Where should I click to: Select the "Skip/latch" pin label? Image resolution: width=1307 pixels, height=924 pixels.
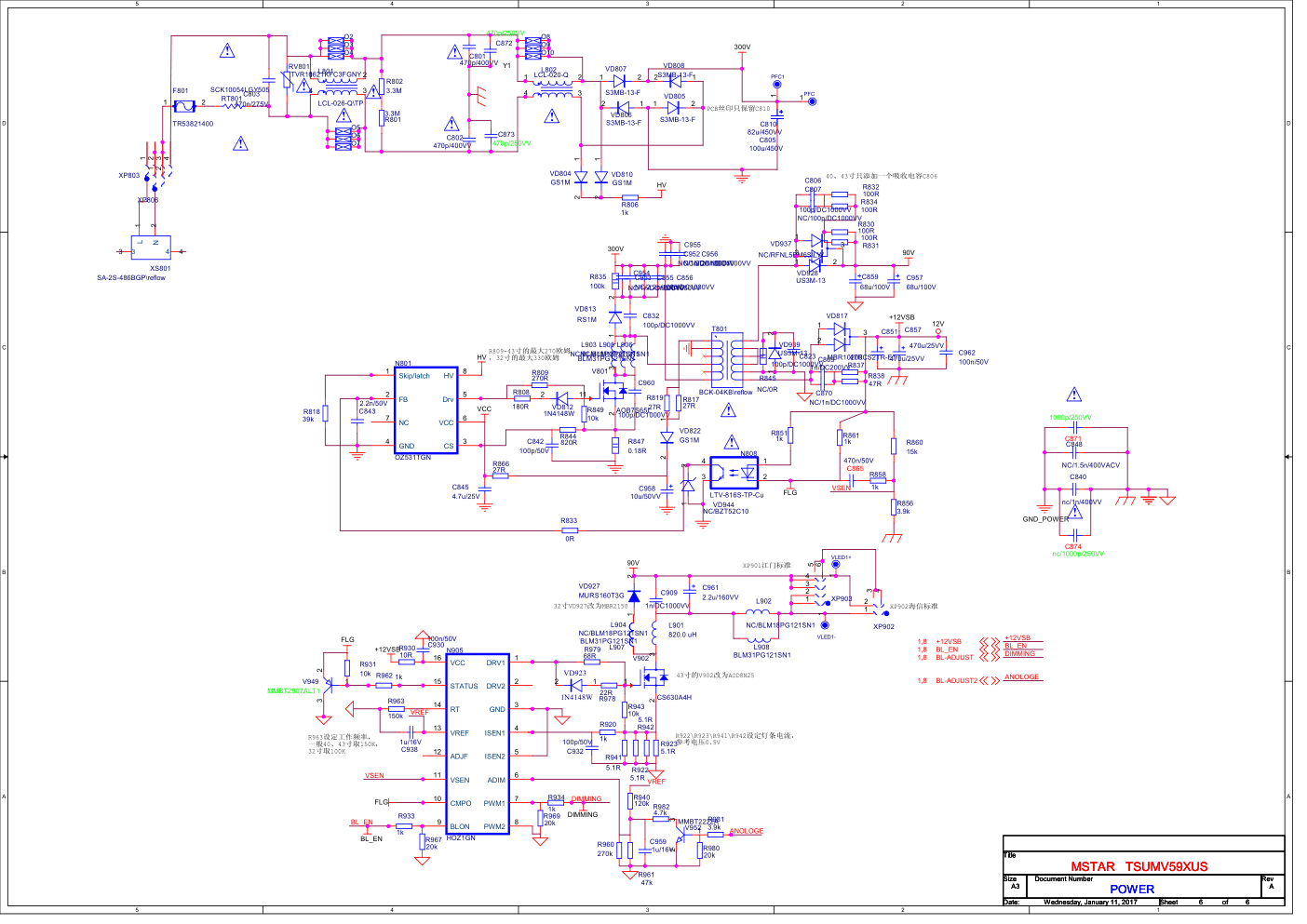(x=414, y=376)
